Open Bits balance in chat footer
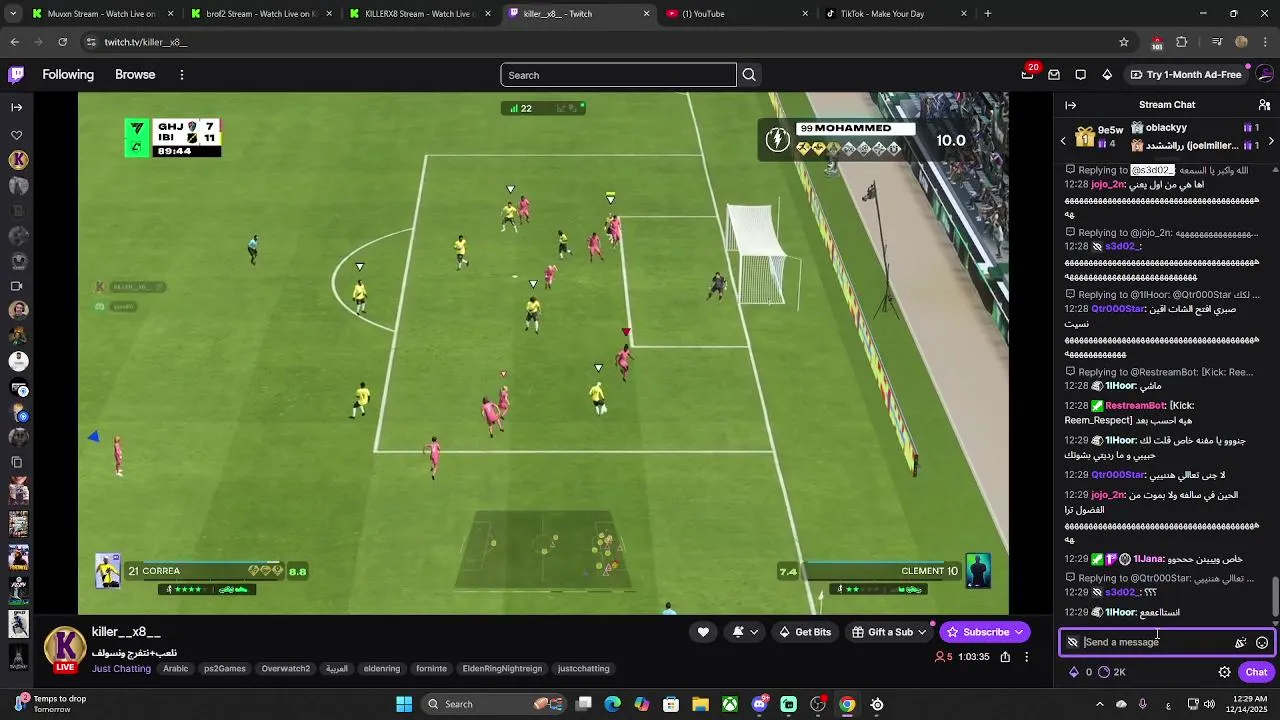The image size is (1280, 720). 1080,672
